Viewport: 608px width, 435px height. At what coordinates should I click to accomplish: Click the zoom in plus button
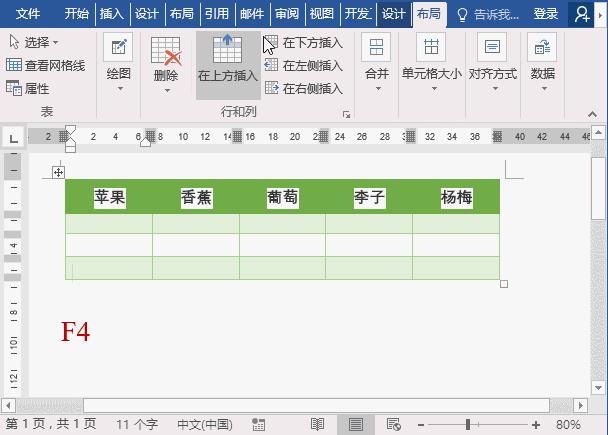[536, 425]
